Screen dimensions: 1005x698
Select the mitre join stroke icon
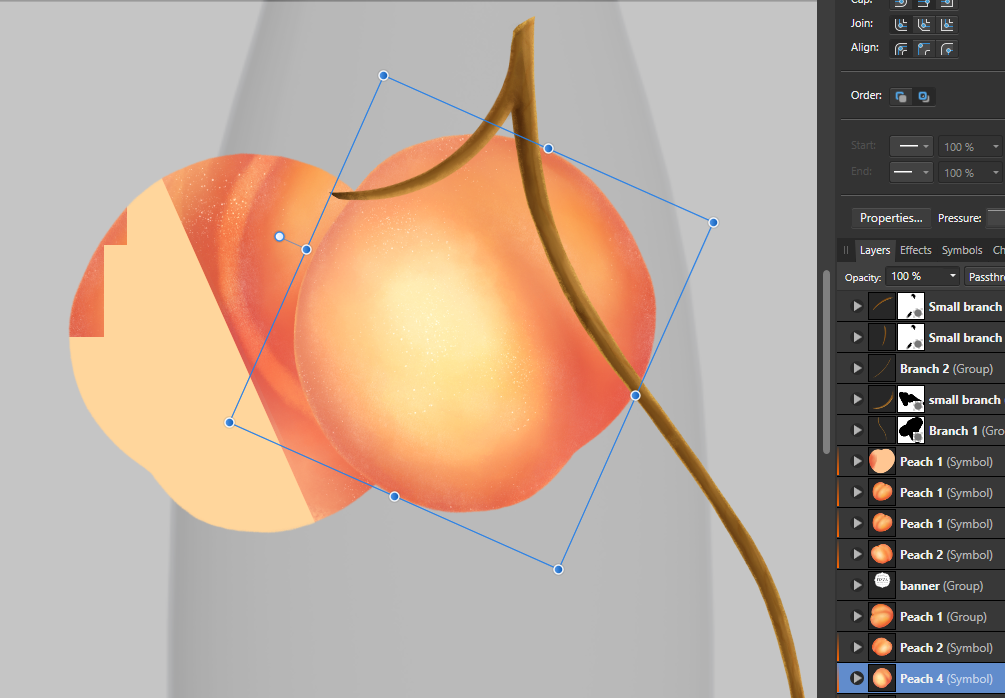coord(947,24)
